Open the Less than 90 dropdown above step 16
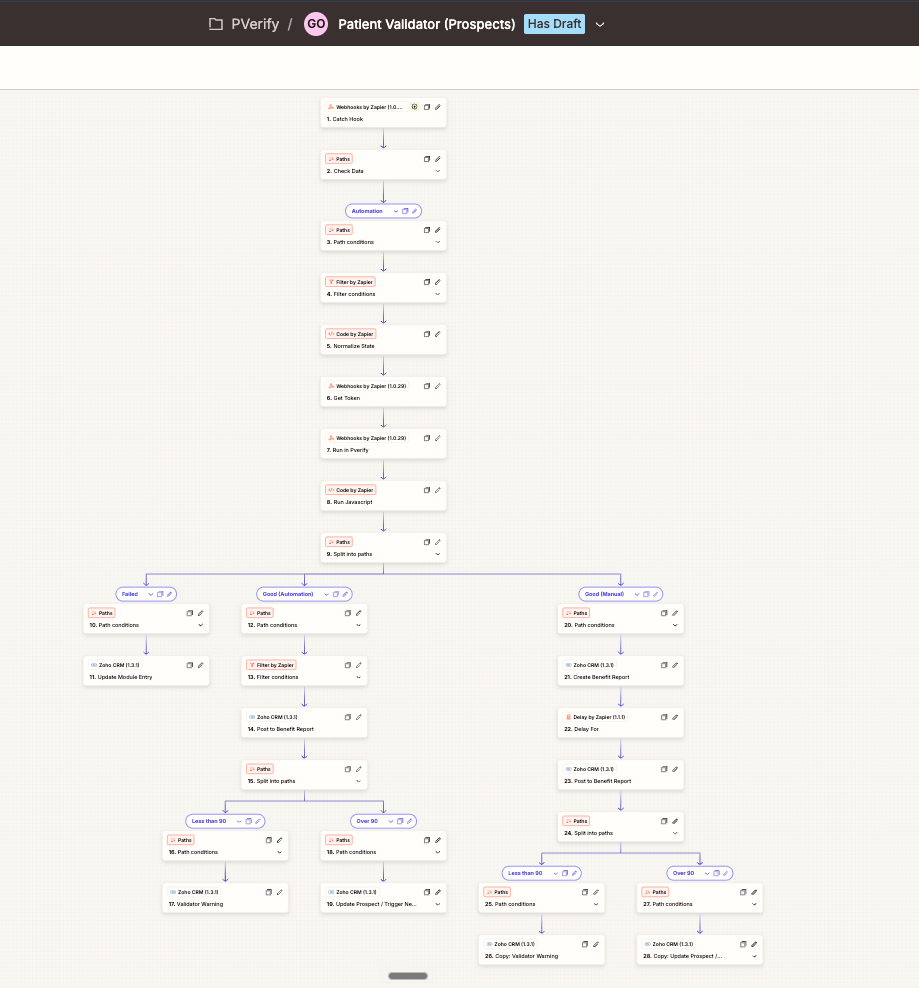The width and height of the screenshot is (919, 988). [239, 821]
